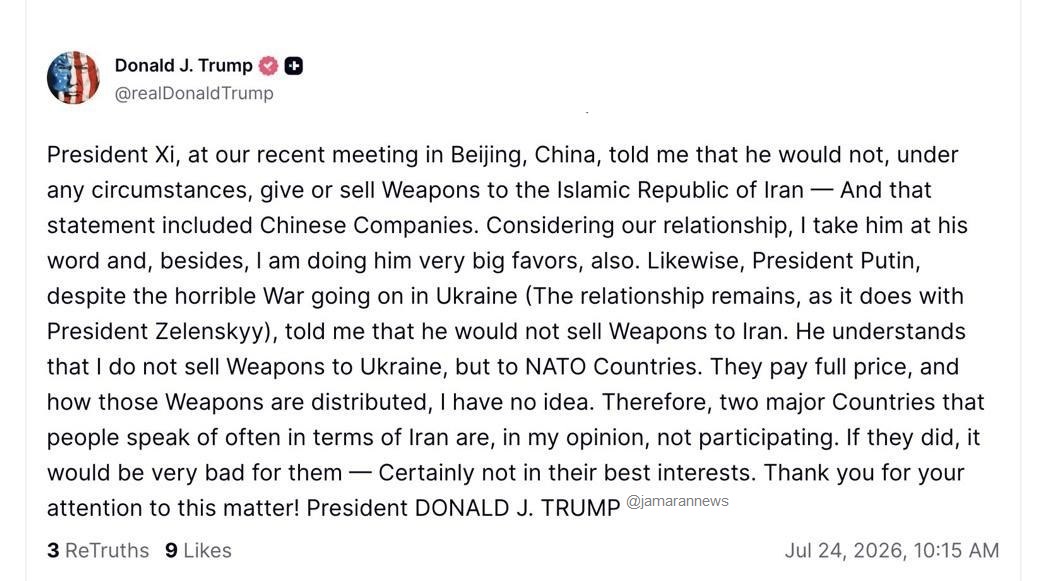This screenshot has height=581, width=1038.
Task: Click the signature "President DONALD J. TRUMP"
Action: tap(463, 508)
